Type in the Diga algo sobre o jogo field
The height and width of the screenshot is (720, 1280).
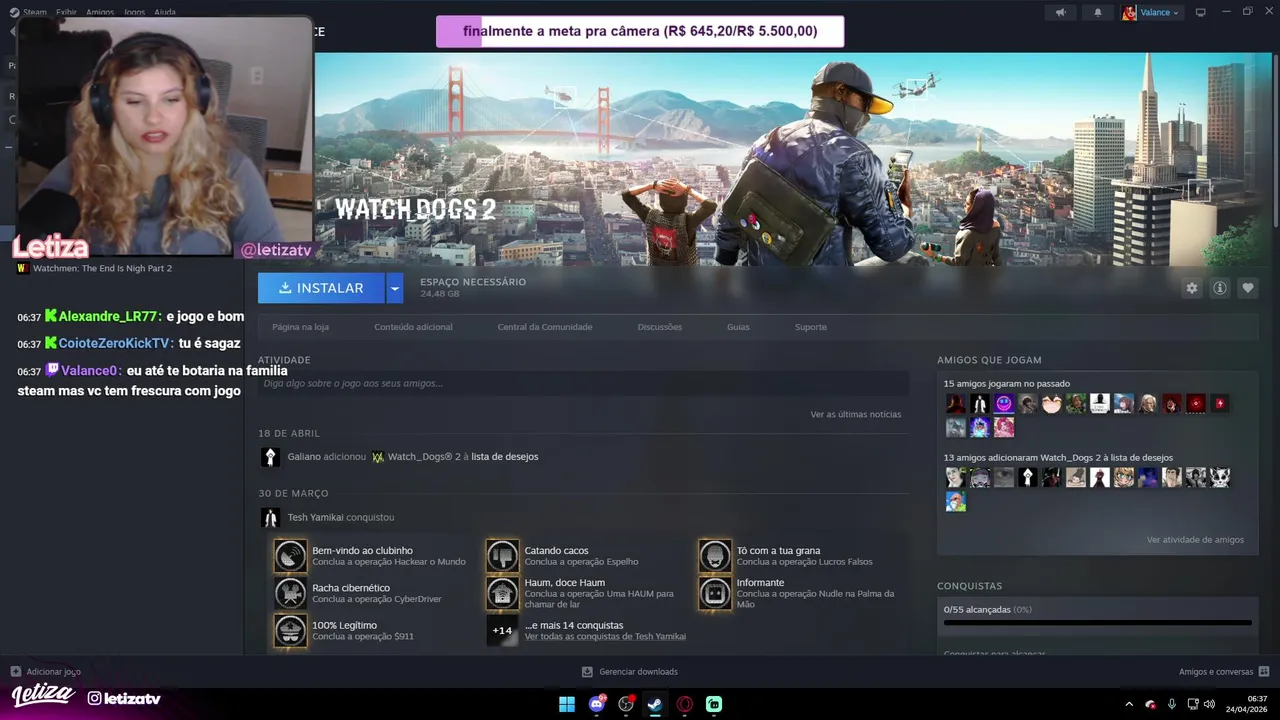(x=583, y=383)
